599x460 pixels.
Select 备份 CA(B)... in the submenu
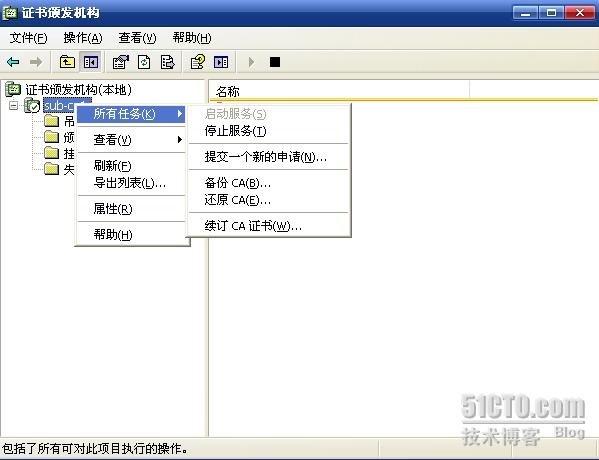(269, 183)
